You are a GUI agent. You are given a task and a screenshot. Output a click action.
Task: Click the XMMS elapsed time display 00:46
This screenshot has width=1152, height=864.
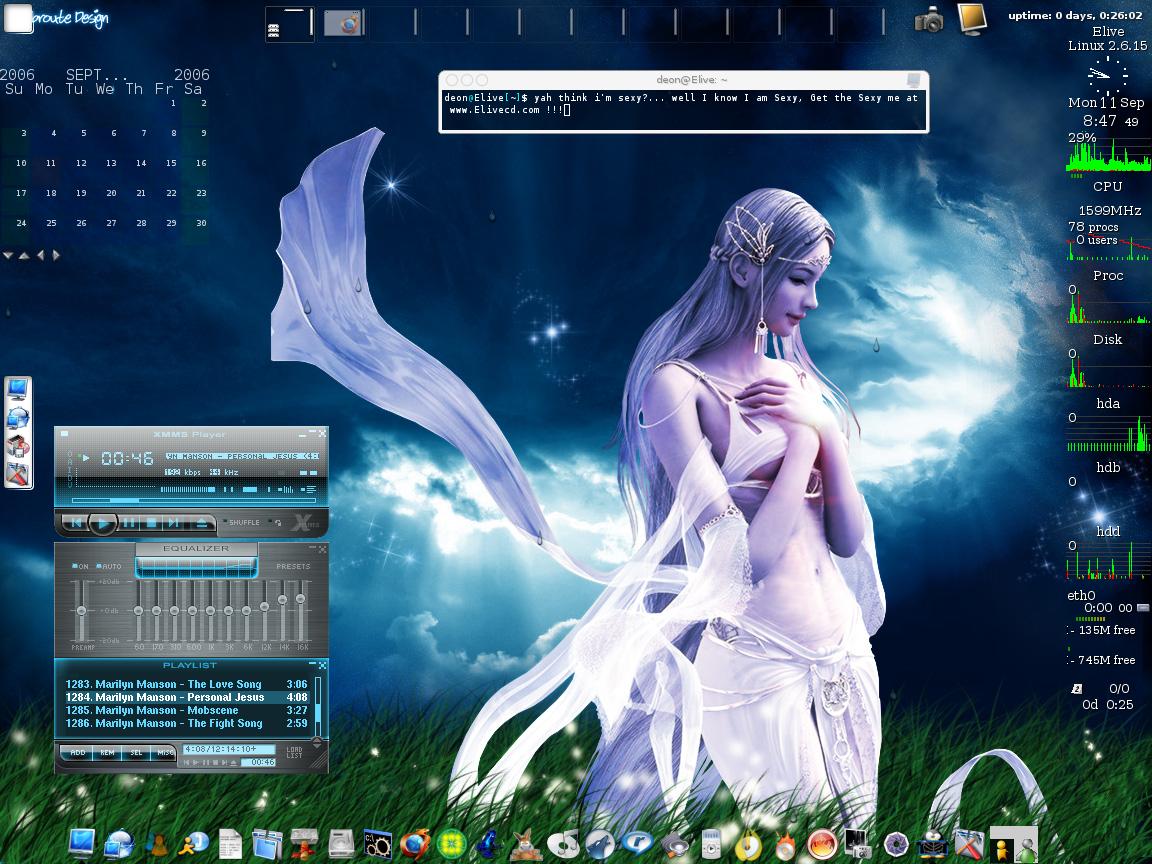coord(127,459)
